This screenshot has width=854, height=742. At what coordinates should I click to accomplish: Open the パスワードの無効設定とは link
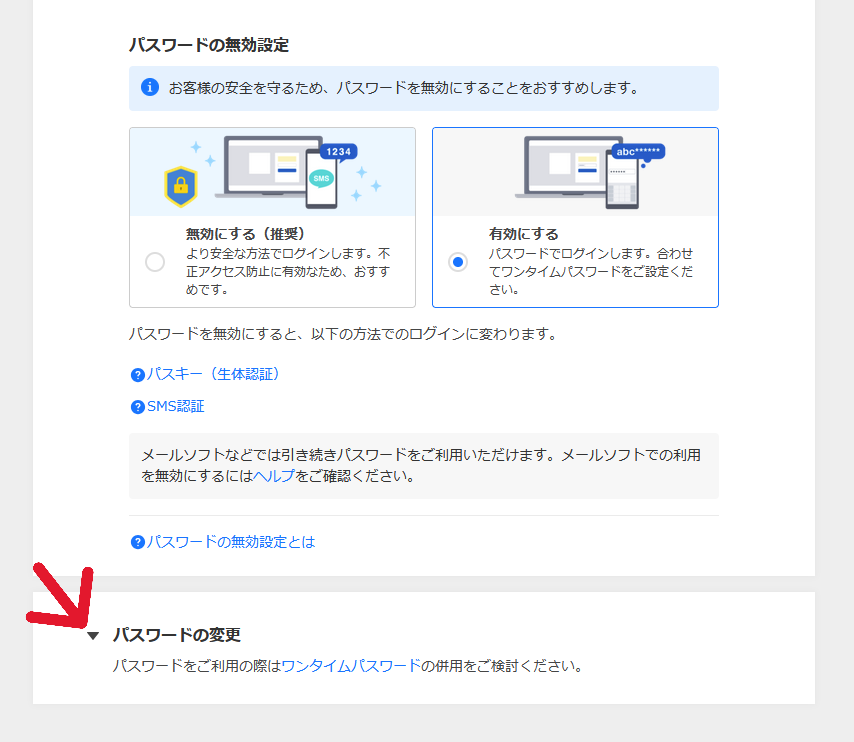[x=231, y=542]
